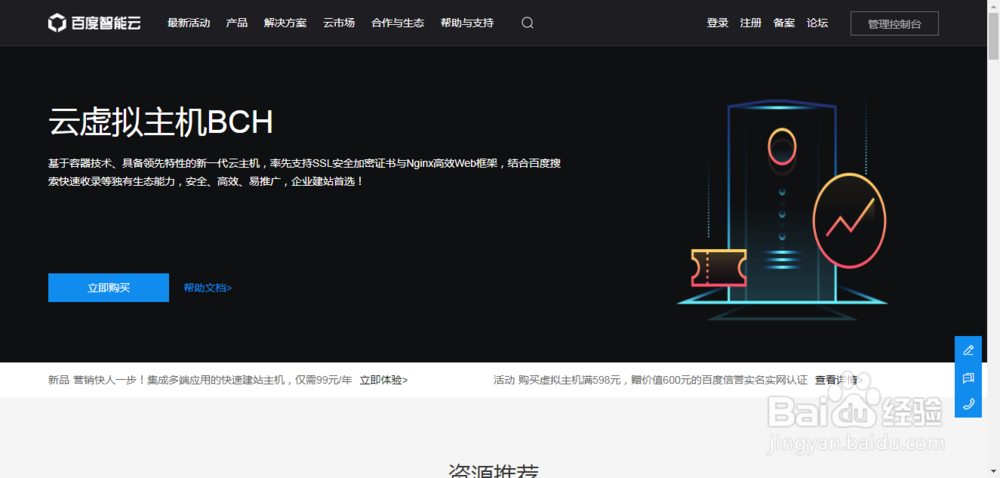This screenshot has width=1000, height=478.
Task: Open the 帮助与支持 menu
Action: (467, 23)
